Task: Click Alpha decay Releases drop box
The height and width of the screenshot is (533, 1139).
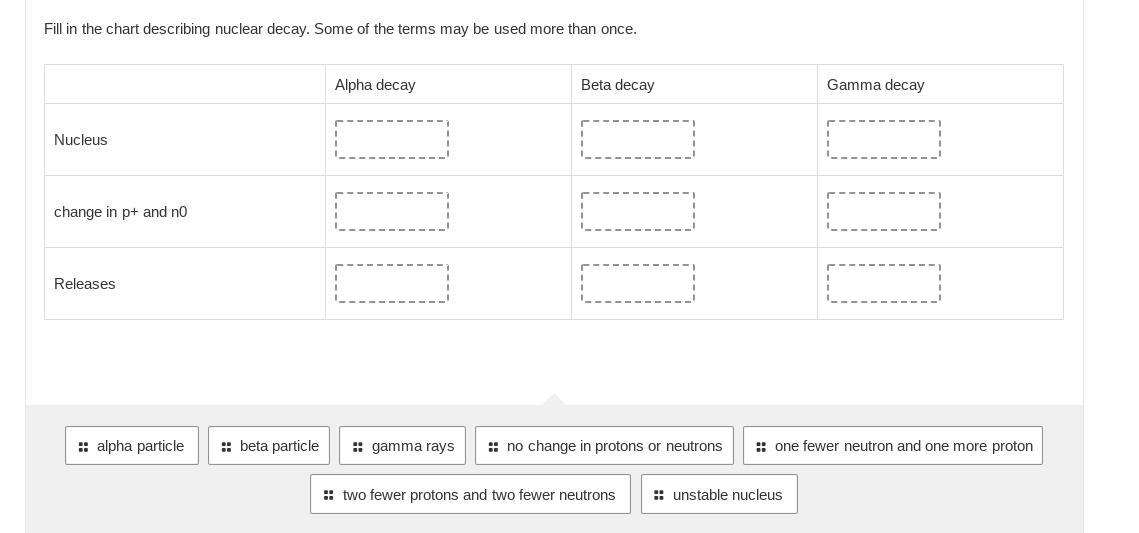Action: [x=392, y=284]
